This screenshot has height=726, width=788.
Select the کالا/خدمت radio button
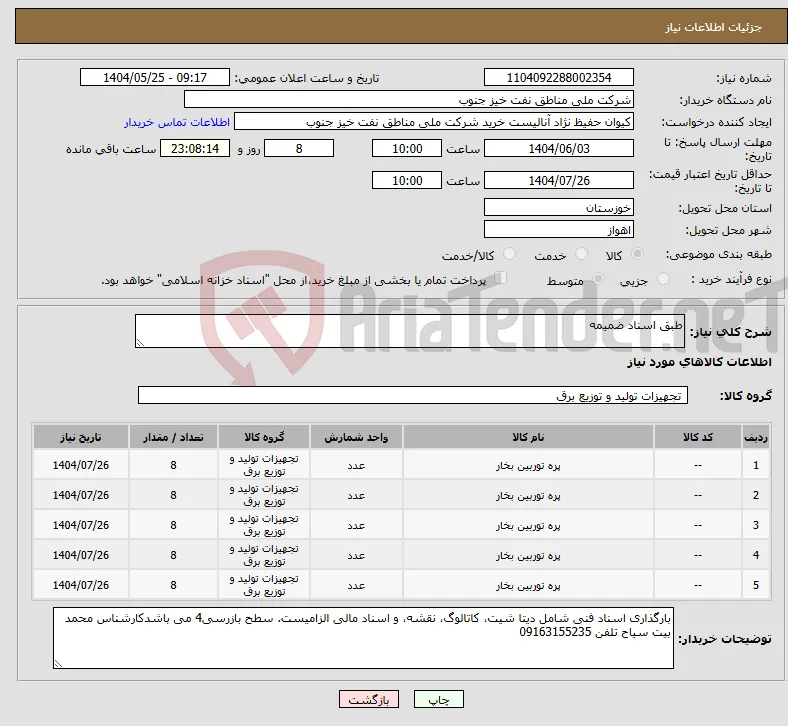(509, 254)
